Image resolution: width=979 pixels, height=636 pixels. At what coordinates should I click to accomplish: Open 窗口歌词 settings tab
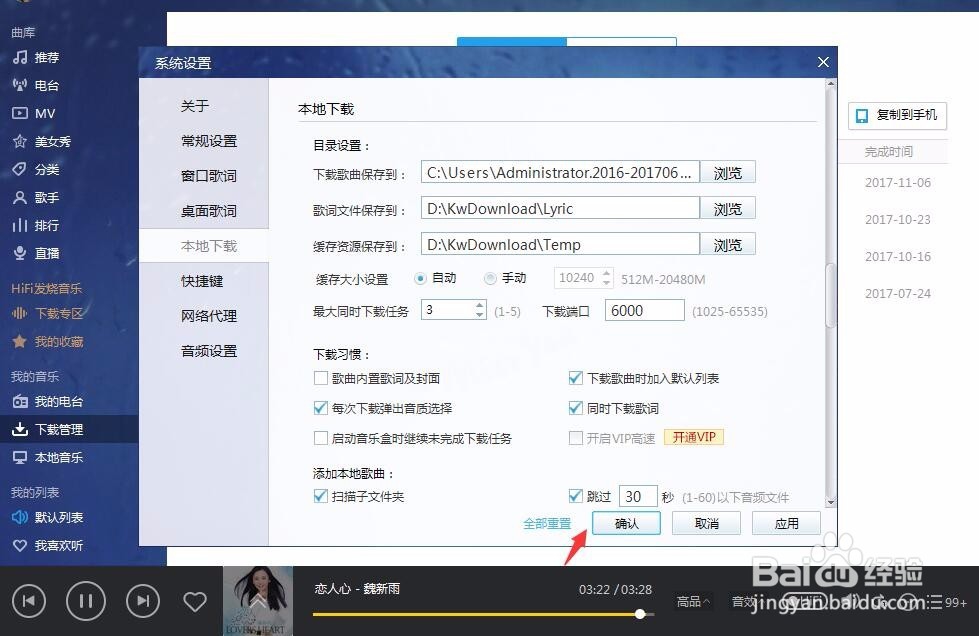pyautogui.click(x=209, y=176)
